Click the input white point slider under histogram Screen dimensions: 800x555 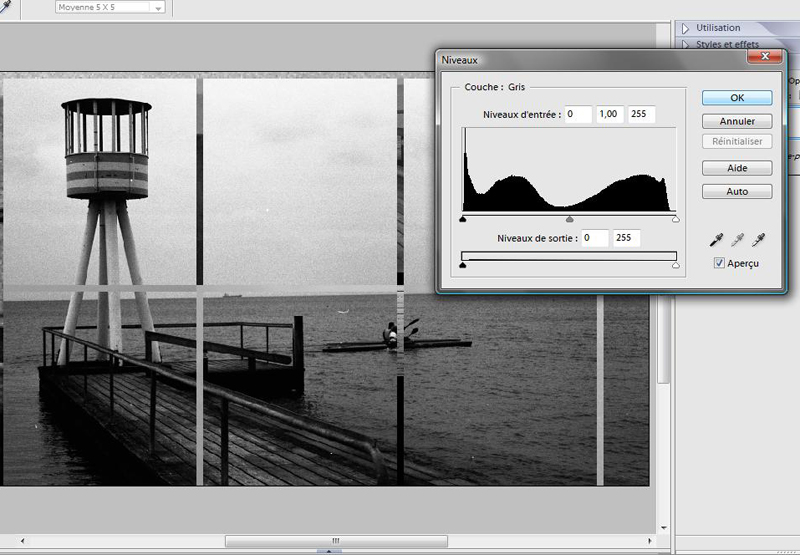coord(676,219)
